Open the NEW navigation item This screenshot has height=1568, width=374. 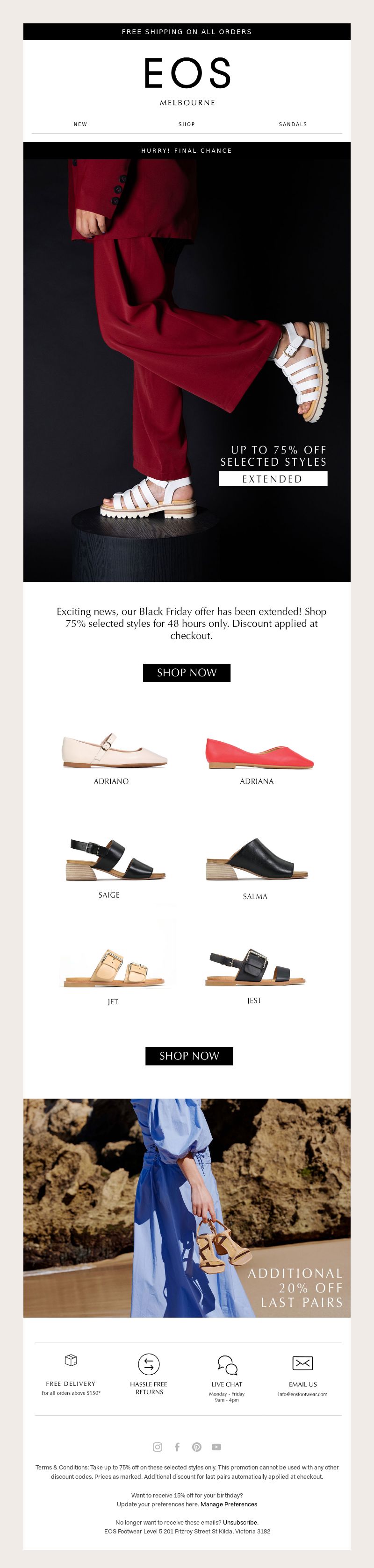80,124
